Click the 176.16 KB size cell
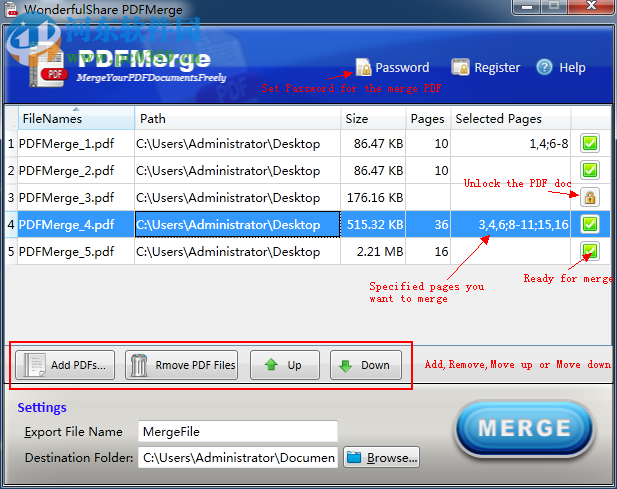Image resolution: width=617 pixels, height=489 pixels. coord(373,197)
